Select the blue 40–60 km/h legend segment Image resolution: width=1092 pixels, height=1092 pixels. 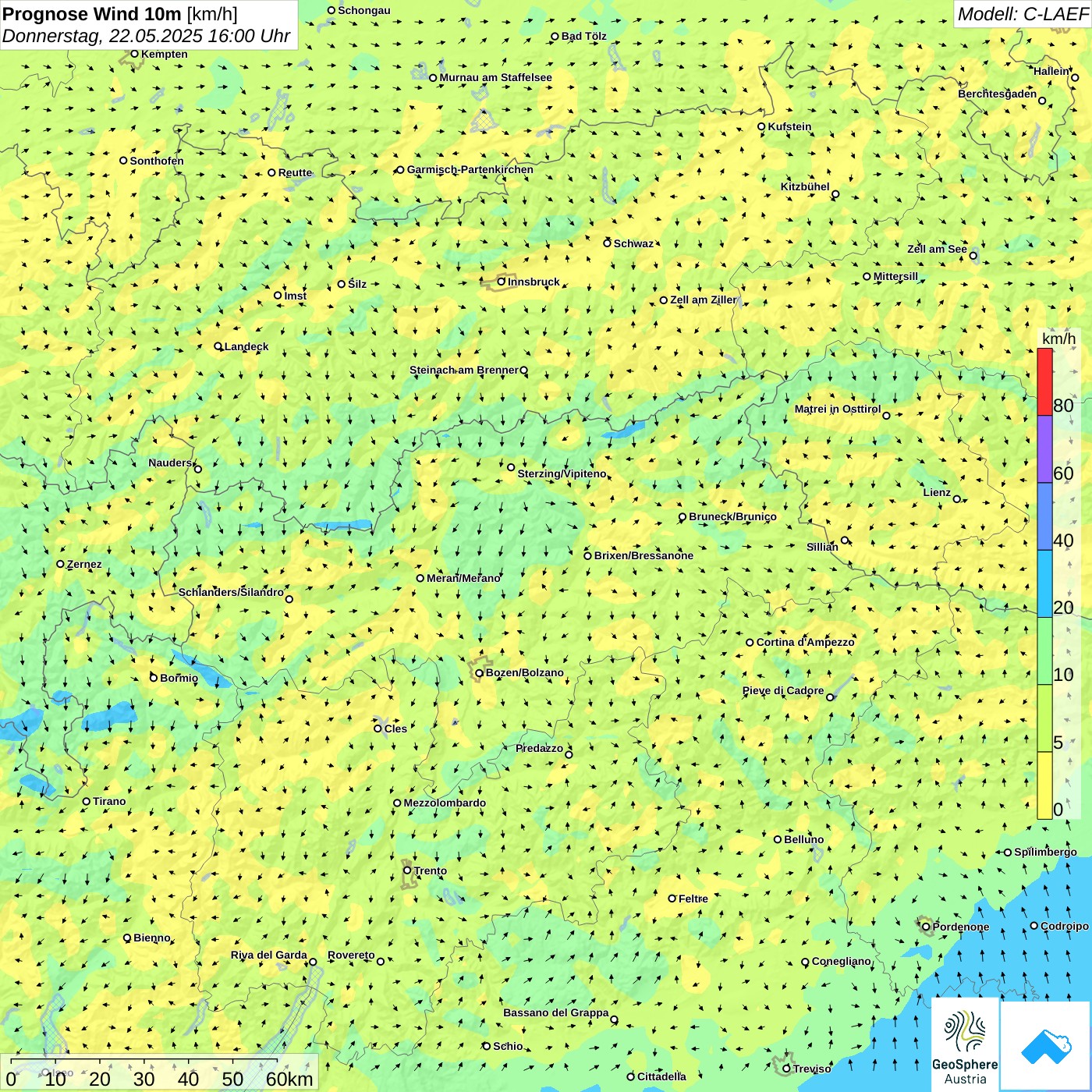(x=1044, y=516)
